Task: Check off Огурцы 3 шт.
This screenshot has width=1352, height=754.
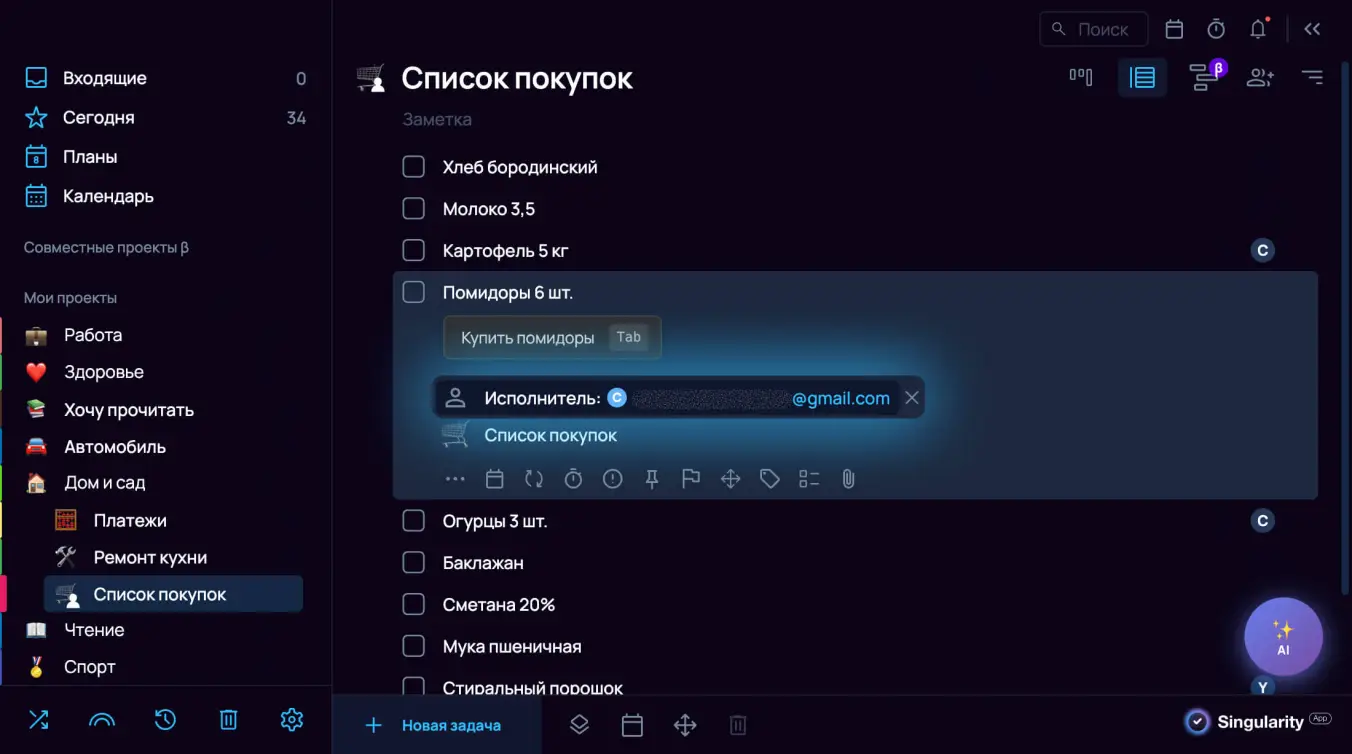Action: [x=413, y=521]
